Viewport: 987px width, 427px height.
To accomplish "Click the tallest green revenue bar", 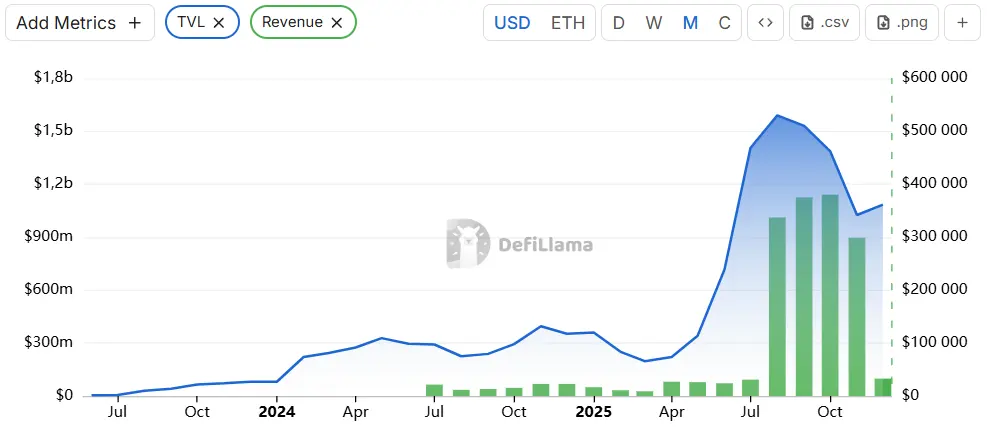I will coord(829,295).
